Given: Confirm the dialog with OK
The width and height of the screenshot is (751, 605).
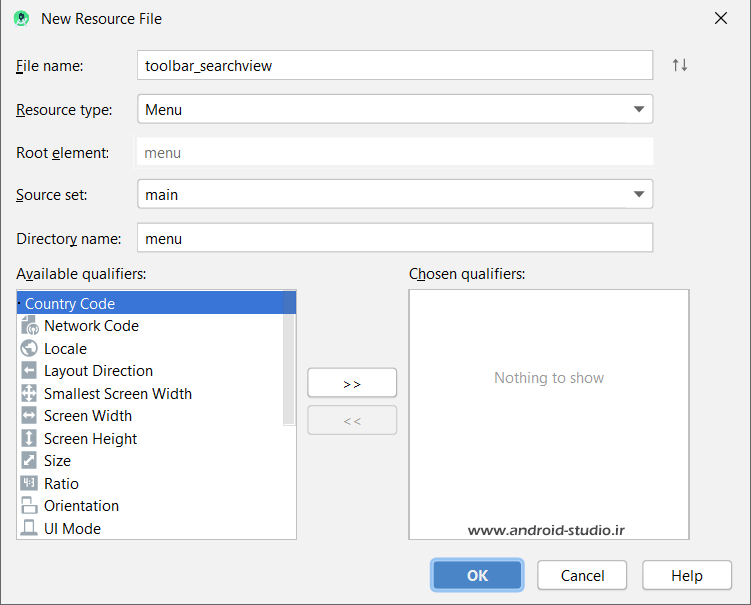Looking at the screenshot, I should click(477, 575).
